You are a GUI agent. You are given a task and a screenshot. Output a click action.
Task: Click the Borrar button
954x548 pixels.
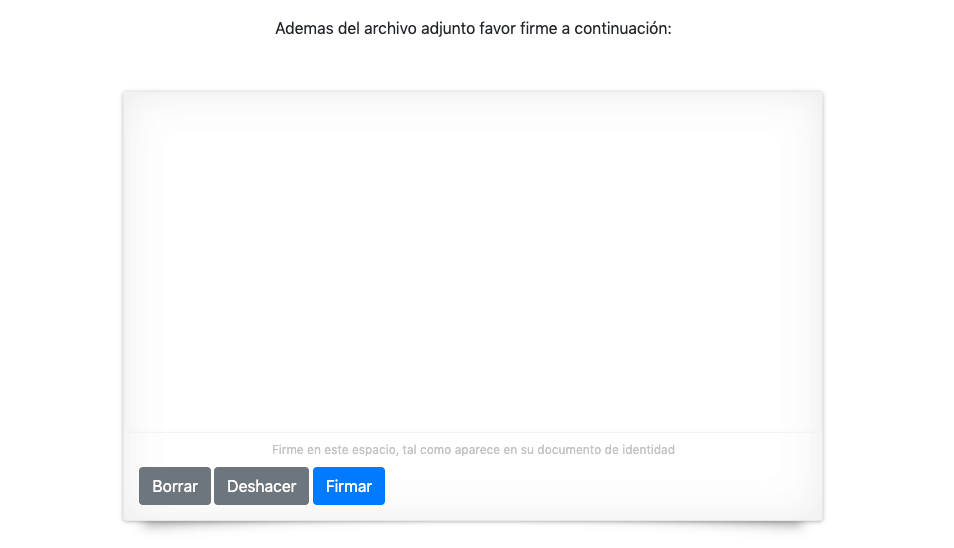point(175,486)
